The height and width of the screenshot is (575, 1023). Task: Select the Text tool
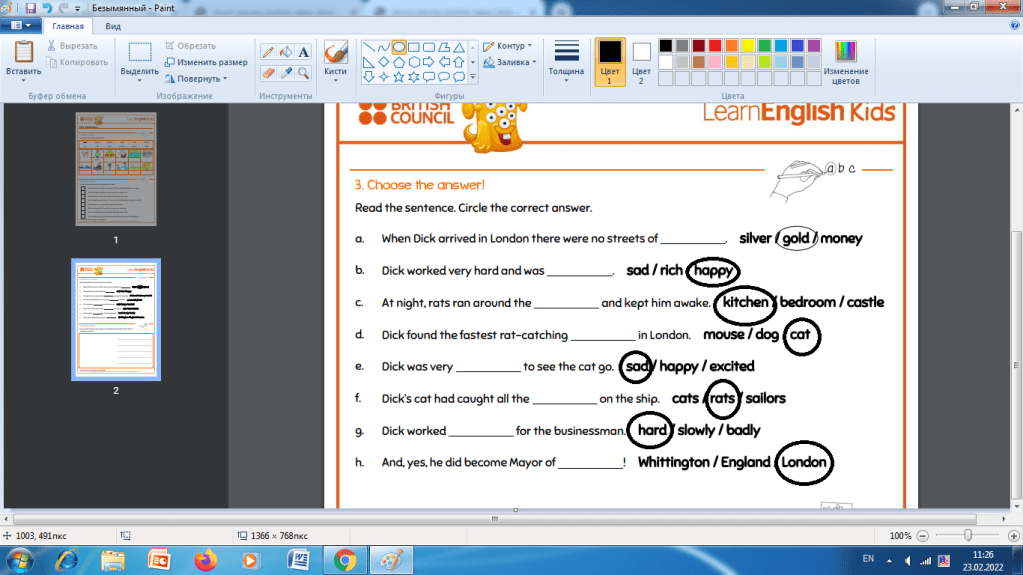(x=304, y=52)
